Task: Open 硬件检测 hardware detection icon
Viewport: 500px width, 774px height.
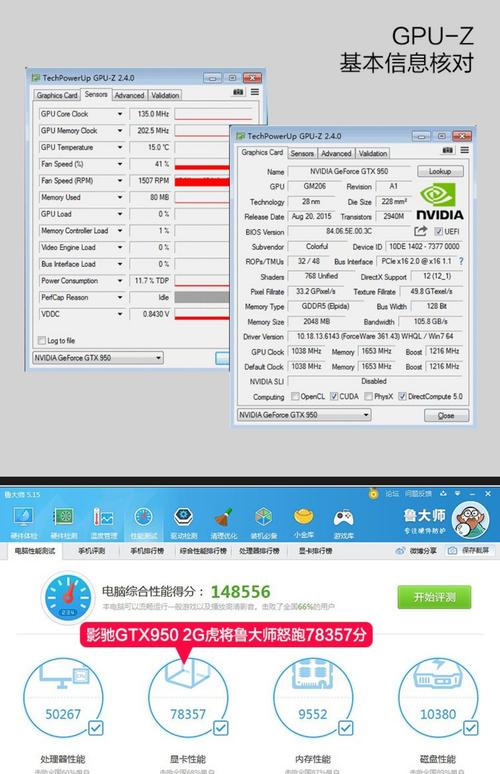Action: pos(64,522)
